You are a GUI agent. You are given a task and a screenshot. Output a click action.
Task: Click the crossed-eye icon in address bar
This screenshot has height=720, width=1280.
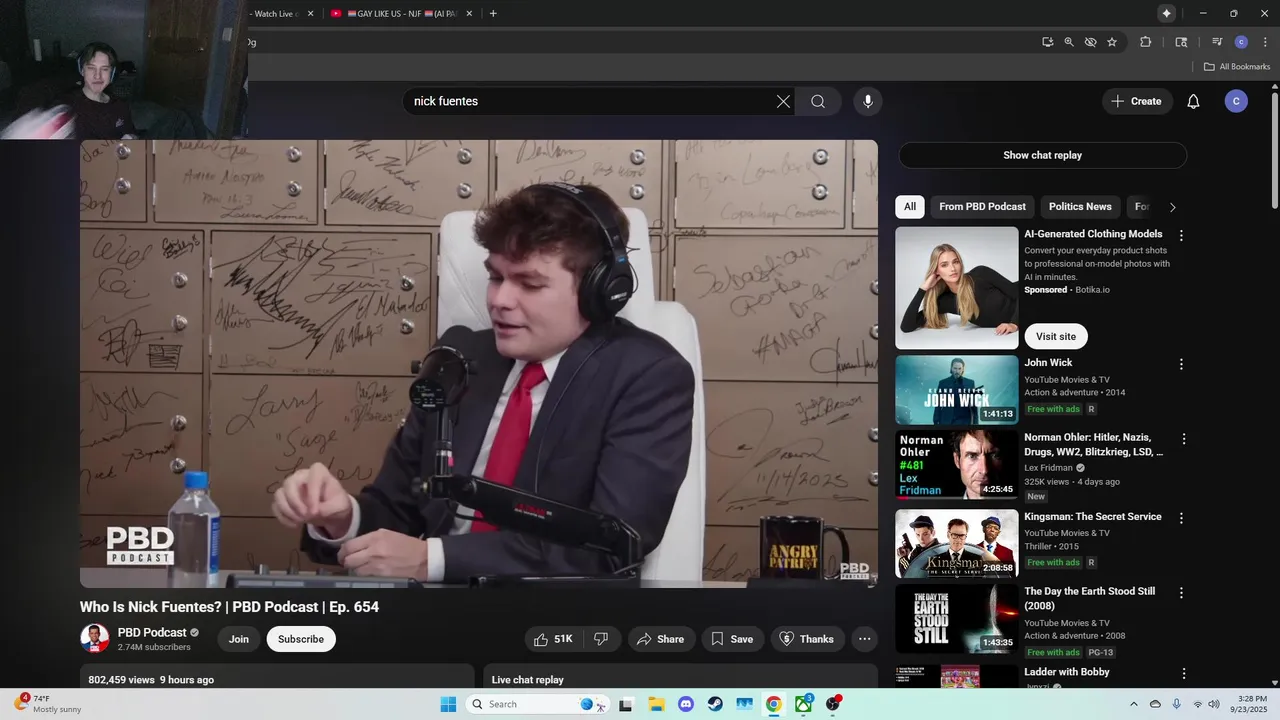pos(1091,42)
